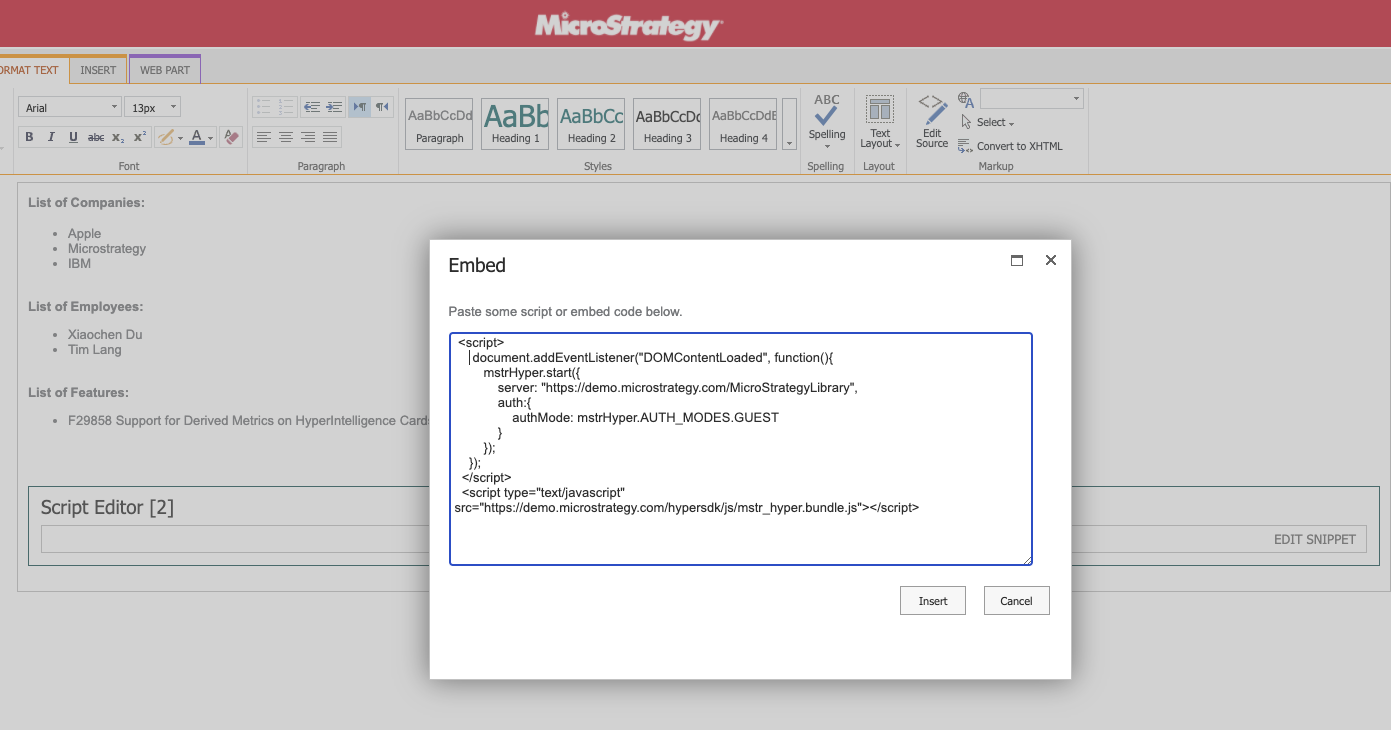Toggle Italic formatting in ribbon
Screen dimensions: 1391x730
pos(51,137)
